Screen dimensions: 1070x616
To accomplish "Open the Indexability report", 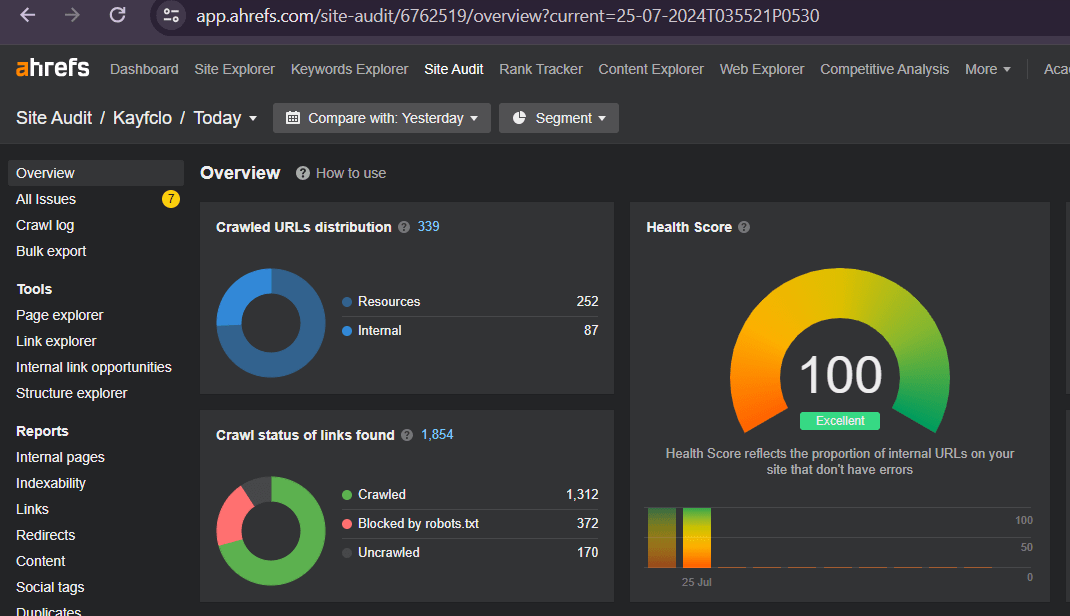I will pyautogui.click(x=51, y=483).
